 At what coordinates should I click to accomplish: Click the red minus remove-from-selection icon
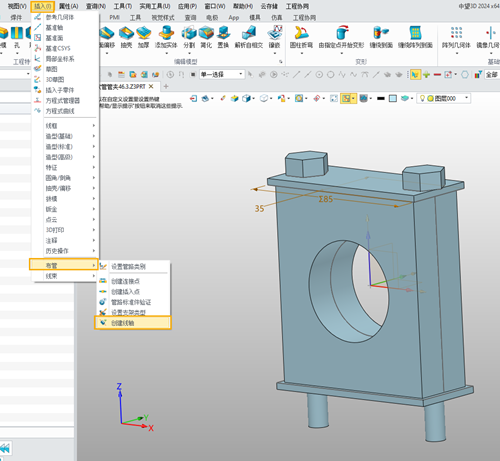coord(437,75)
